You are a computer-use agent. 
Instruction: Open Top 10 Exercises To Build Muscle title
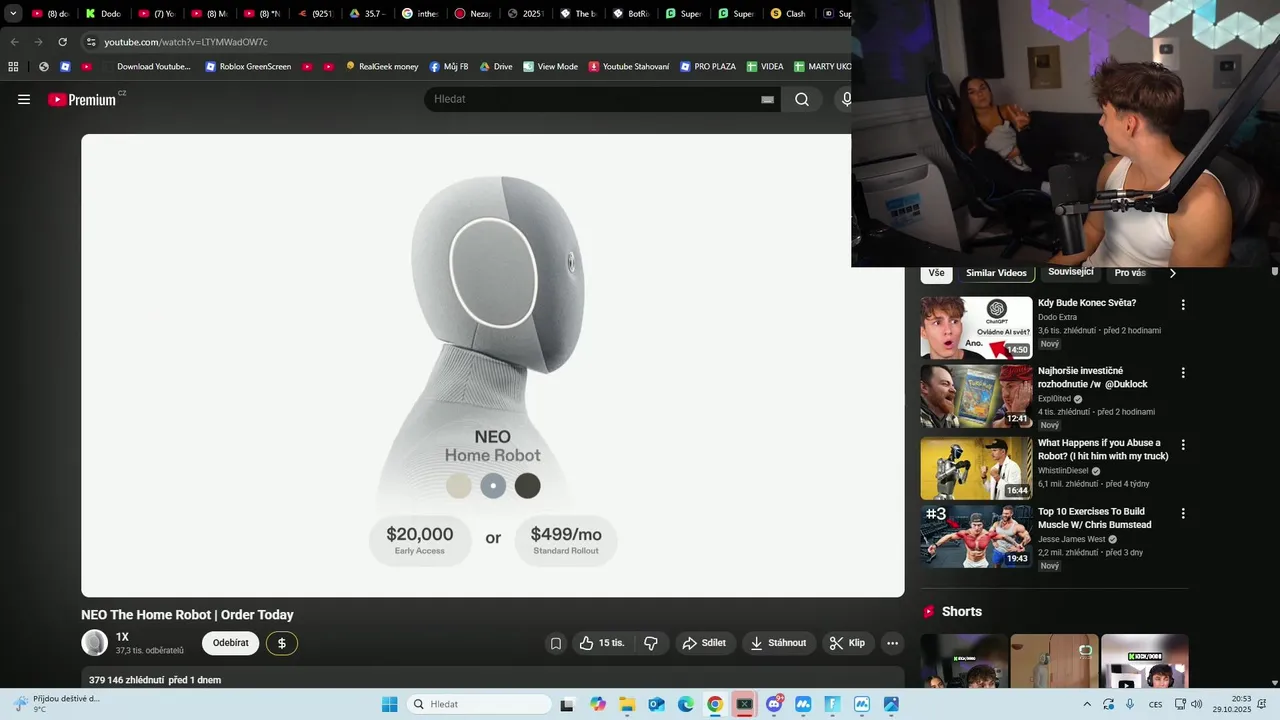[x=1095, y=518]
